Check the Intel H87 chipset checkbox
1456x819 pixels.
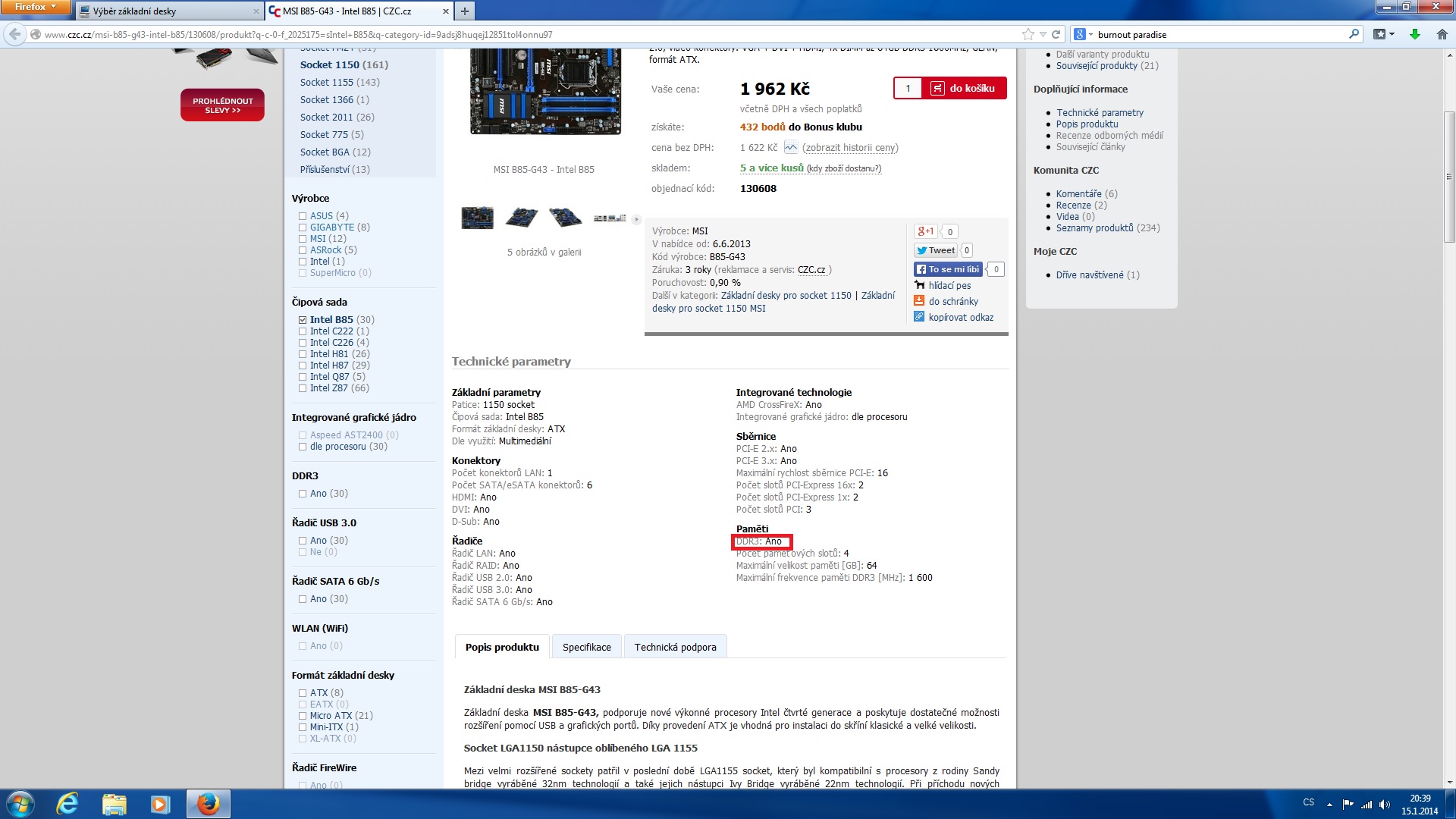coord(303,366)
